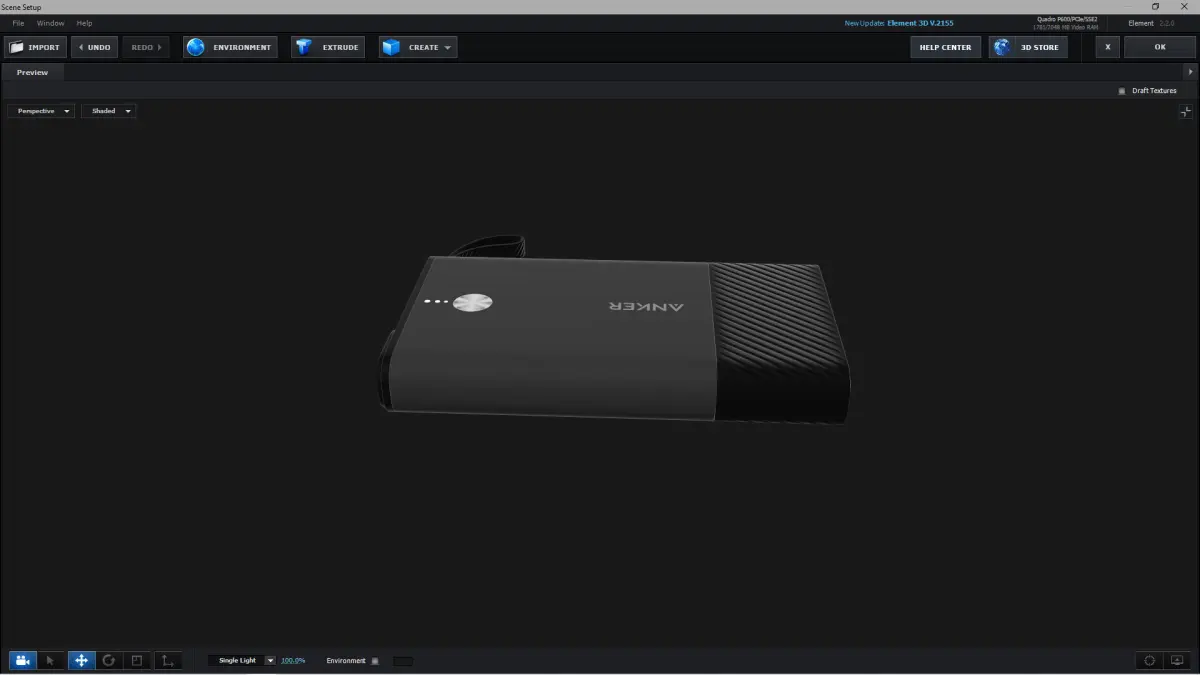1200x675 pixels.
Task: Open the File menu
Action: (18, 23)
